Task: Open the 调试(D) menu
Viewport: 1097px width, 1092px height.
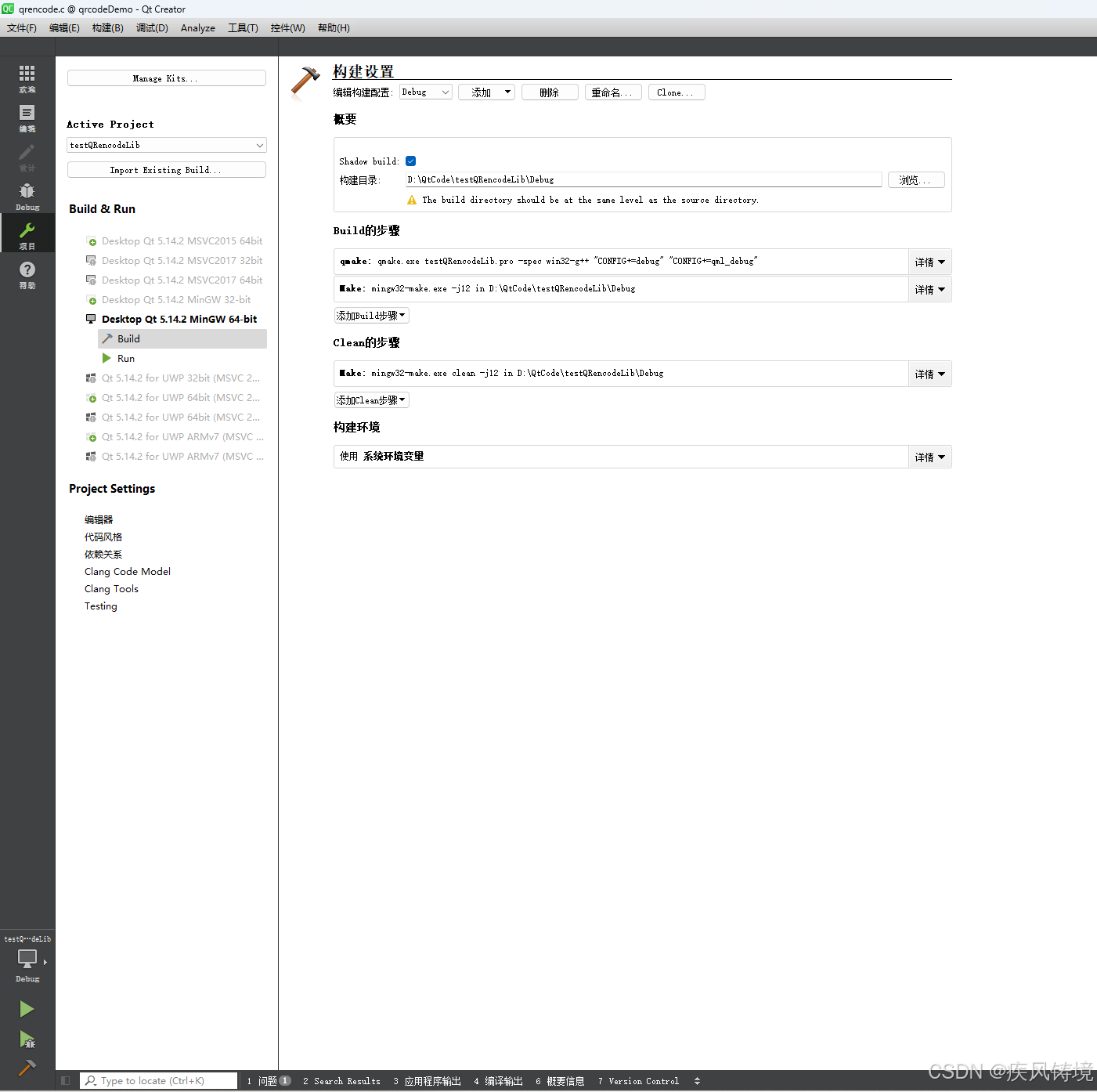Action: click(x=152, y=27)
